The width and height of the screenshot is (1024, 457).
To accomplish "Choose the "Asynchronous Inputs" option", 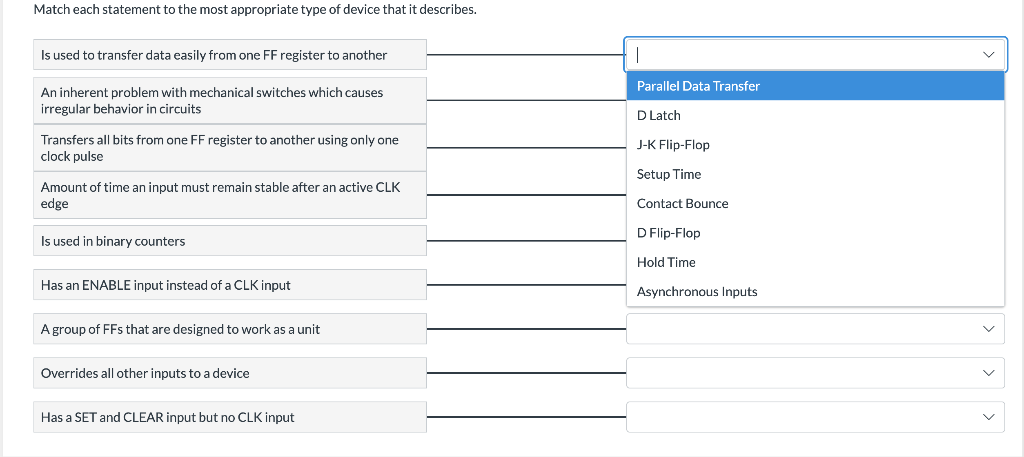I will [x=697, y=292].
